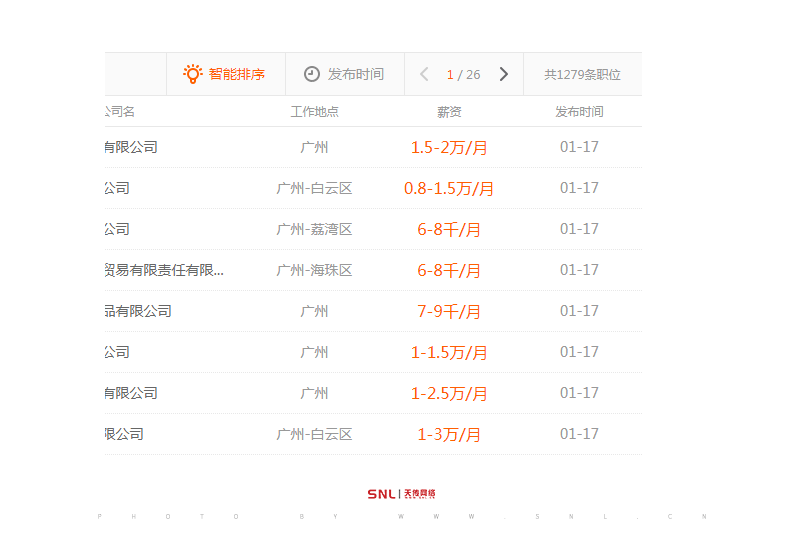Go to next page with right chevron
800x533 pixels.
pos(503,74)
